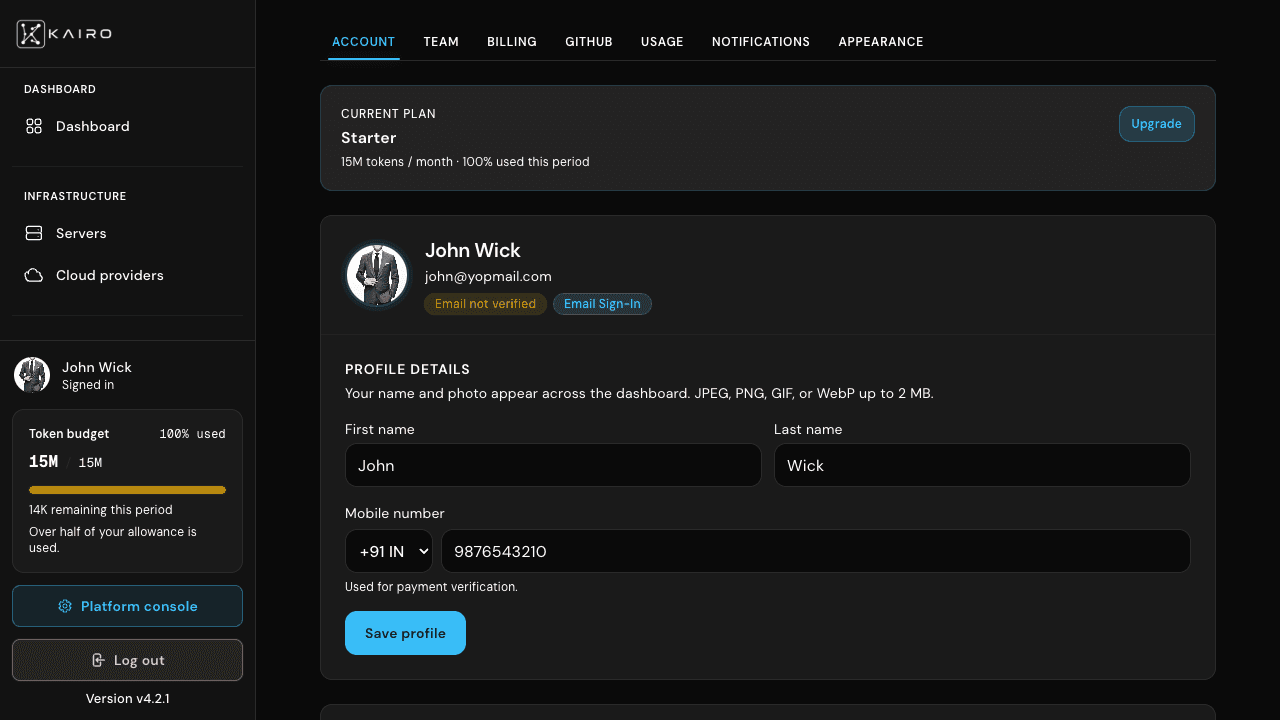This screenshot has width=1280, height=720.
Task: Click the Upgrade plan button
Action: coord(1156,124)
